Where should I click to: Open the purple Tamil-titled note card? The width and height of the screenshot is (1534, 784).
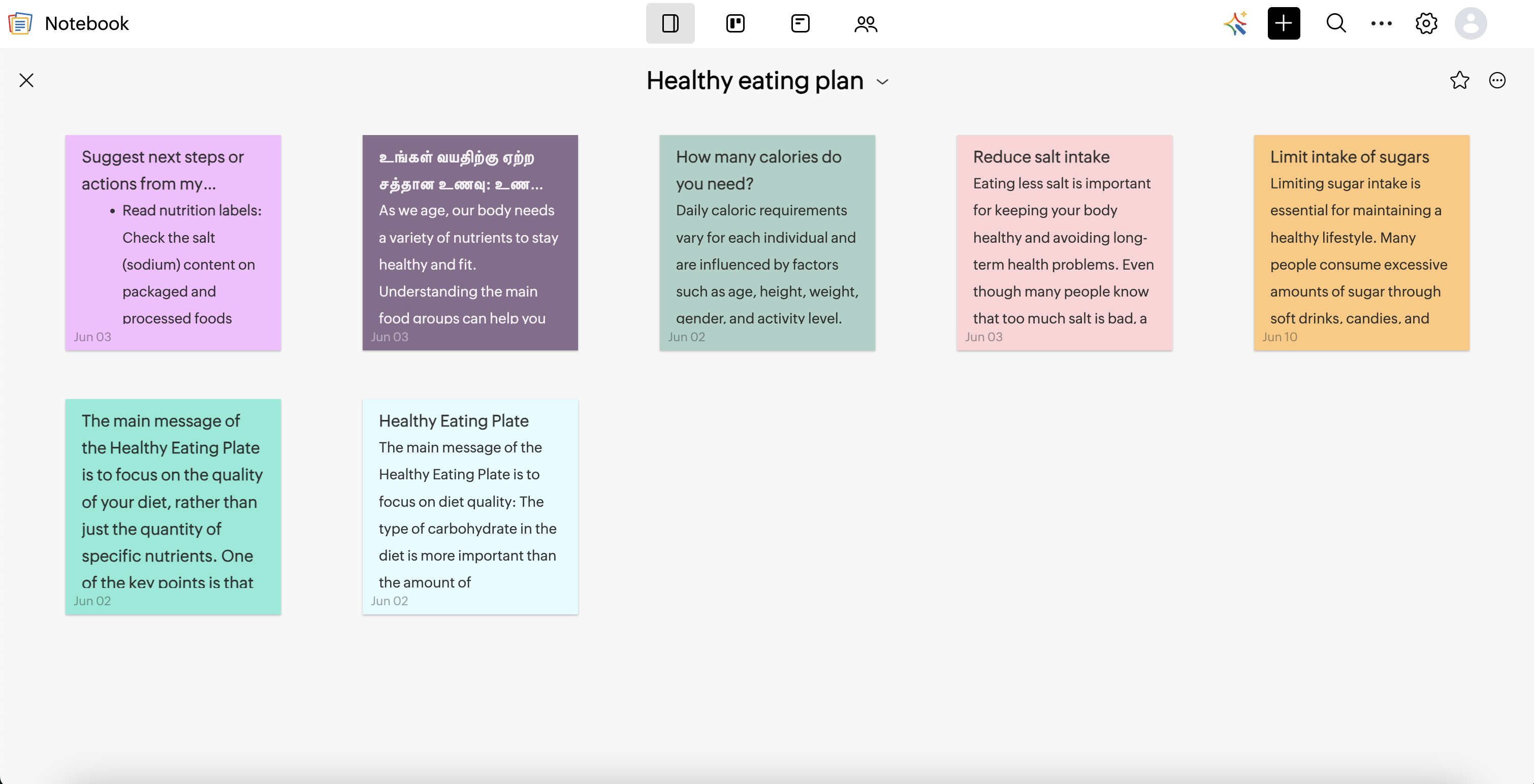470,242
